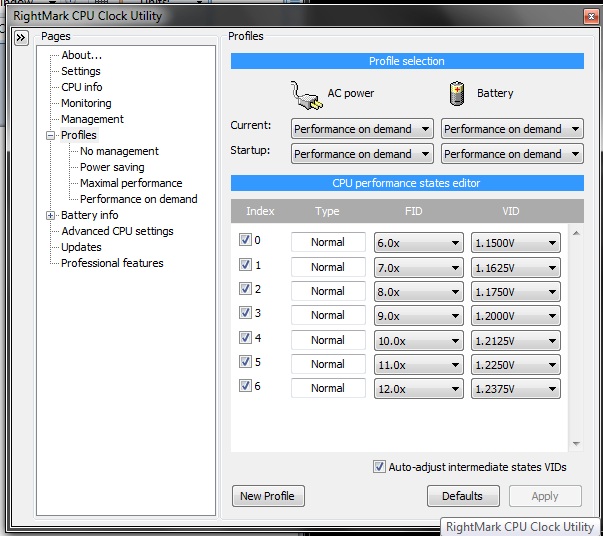Expand the Battery info tree node
The image size is (603, 536).
[x=50, y=215]
